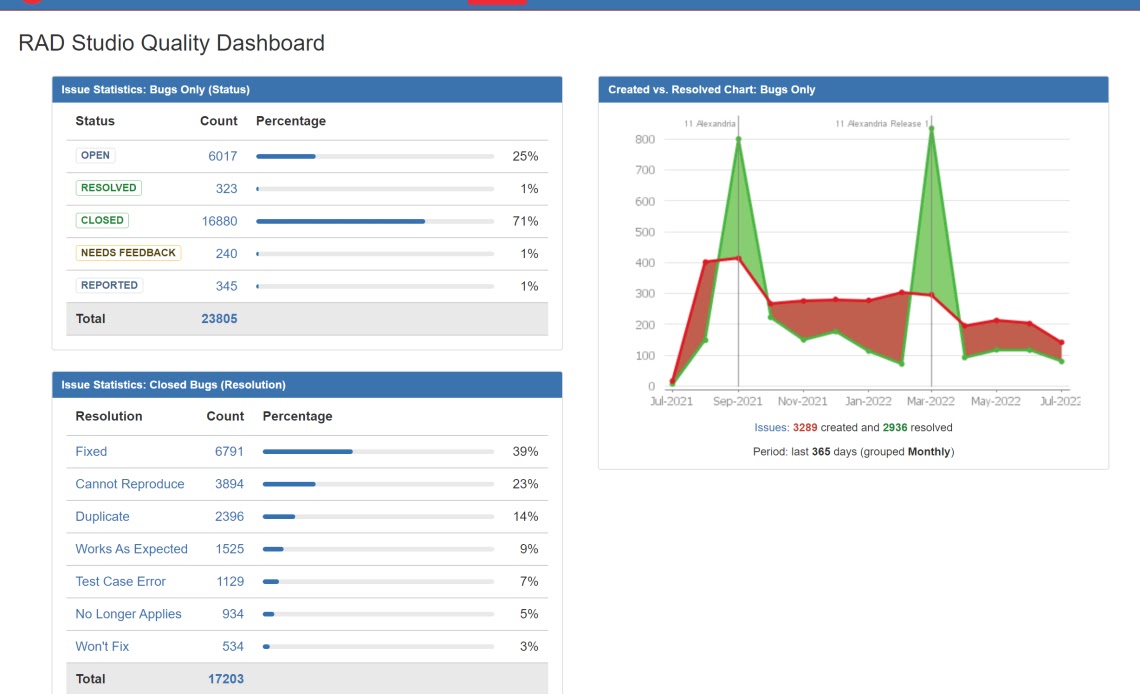
Task: Click the NEEDS FEEDBACK status badge
Action: 128,253
